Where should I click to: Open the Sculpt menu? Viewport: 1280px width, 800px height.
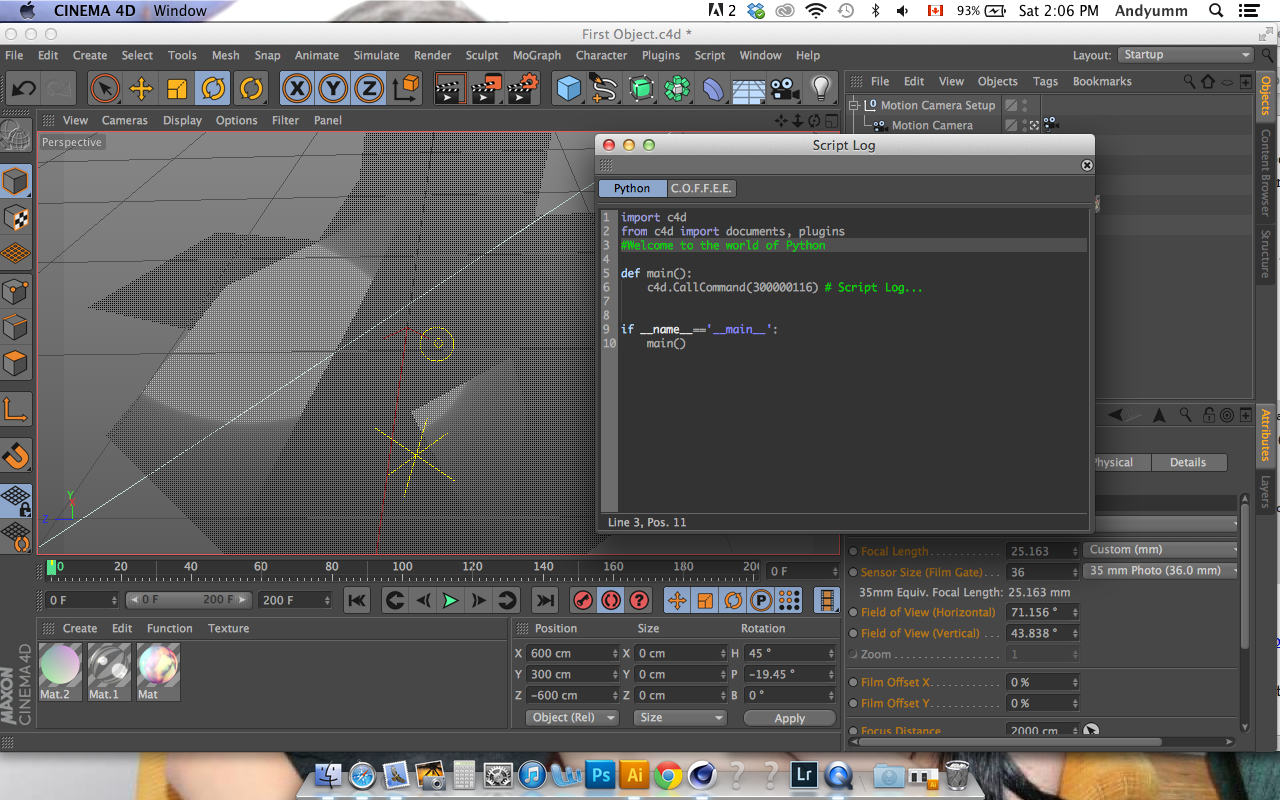[482, 55]
